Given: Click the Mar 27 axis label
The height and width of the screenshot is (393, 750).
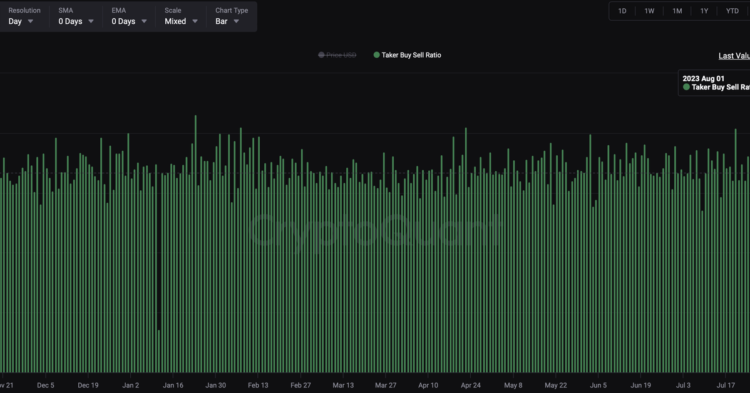Looking at the screenshot, I should click(386, 385).
